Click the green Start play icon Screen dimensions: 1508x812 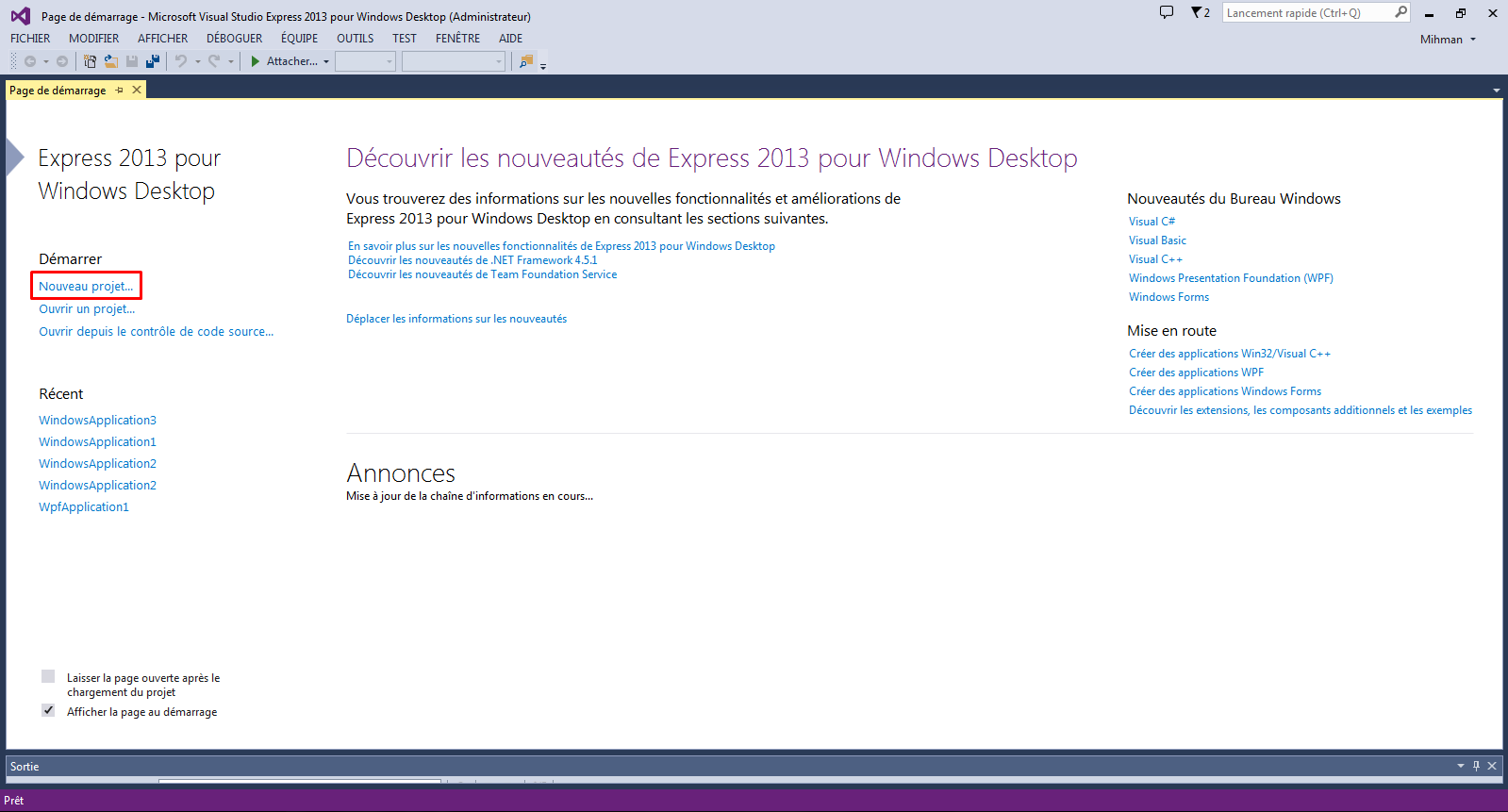coord(255,61)
